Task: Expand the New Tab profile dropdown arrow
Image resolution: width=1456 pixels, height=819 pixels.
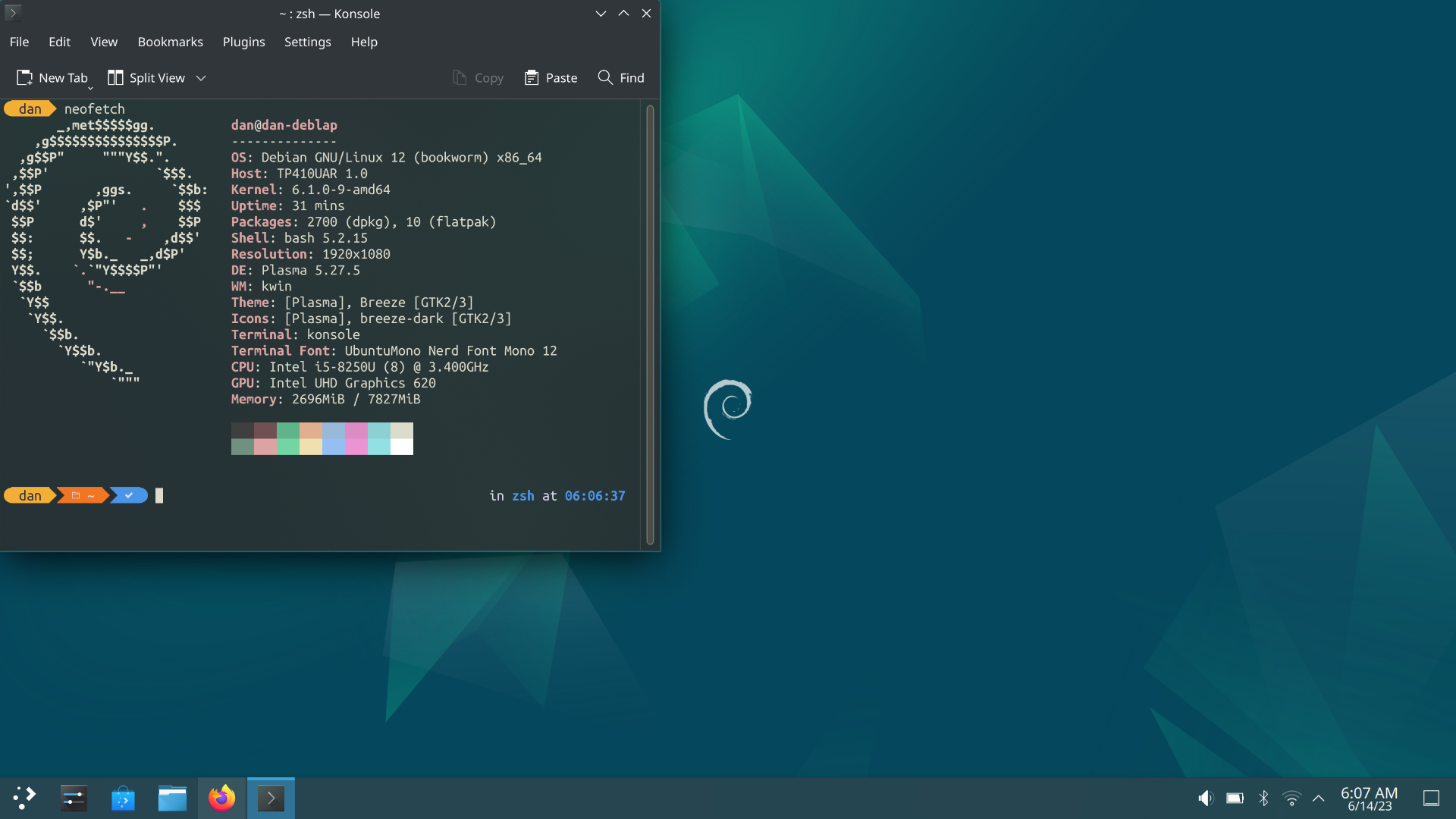Action: [90, 87]
